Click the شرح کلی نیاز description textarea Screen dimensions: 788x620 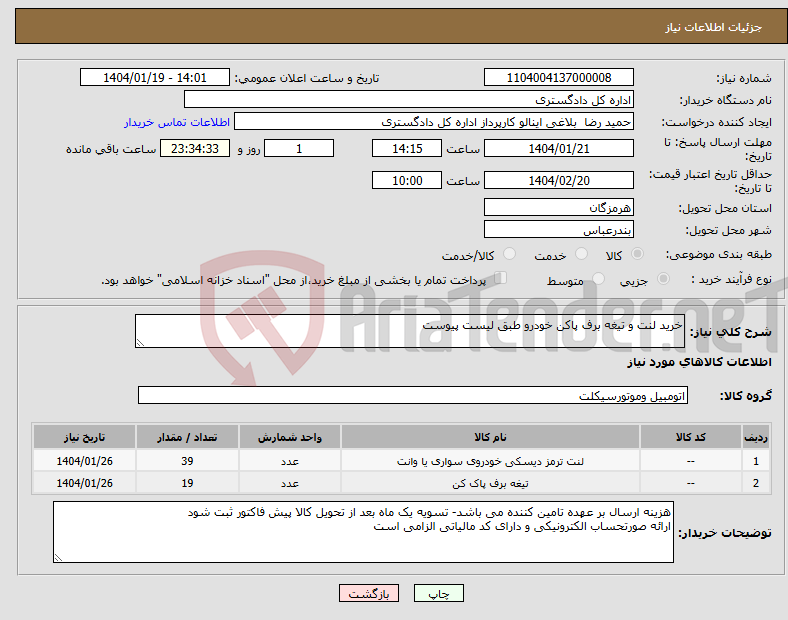(410, 331)
